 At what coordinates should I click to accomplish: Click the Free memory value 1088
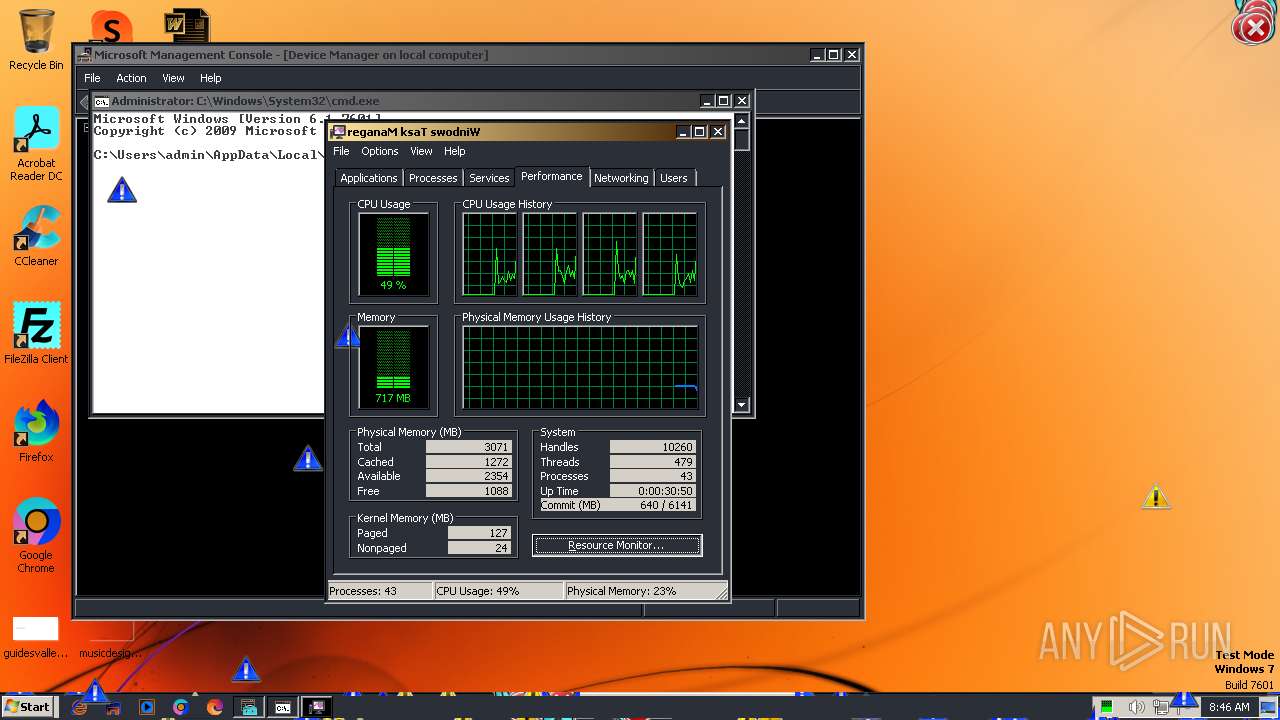pos(469,491)
